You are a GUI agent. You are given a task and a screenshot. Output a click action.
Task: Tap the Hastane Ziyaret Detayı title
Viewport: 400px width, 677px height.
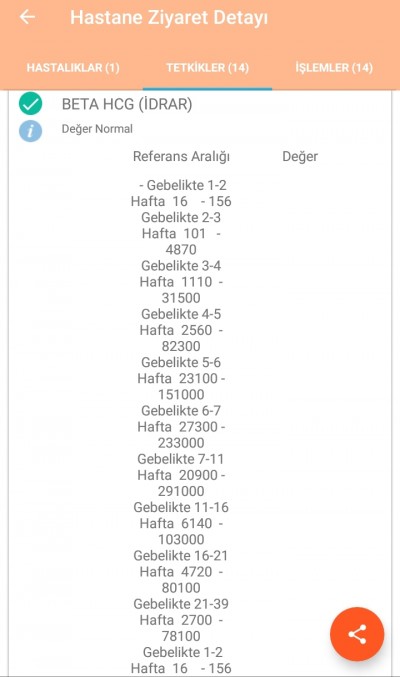point(169,18)
